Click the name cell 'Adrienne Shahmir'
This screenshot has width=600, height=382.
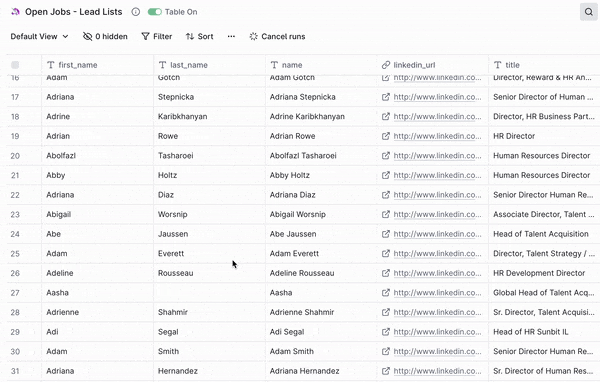tap(321, 312)
